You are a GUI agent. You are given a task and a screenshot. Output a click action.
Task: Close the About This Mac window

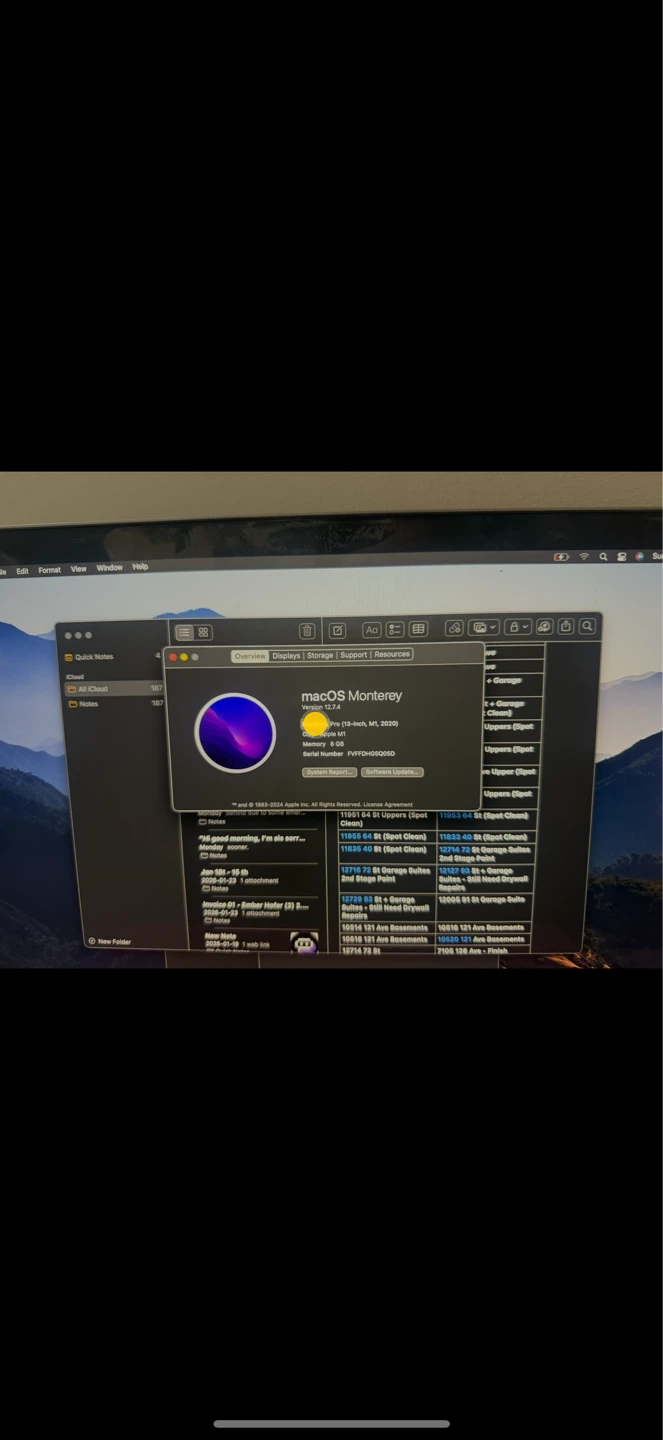click(172, 657)
